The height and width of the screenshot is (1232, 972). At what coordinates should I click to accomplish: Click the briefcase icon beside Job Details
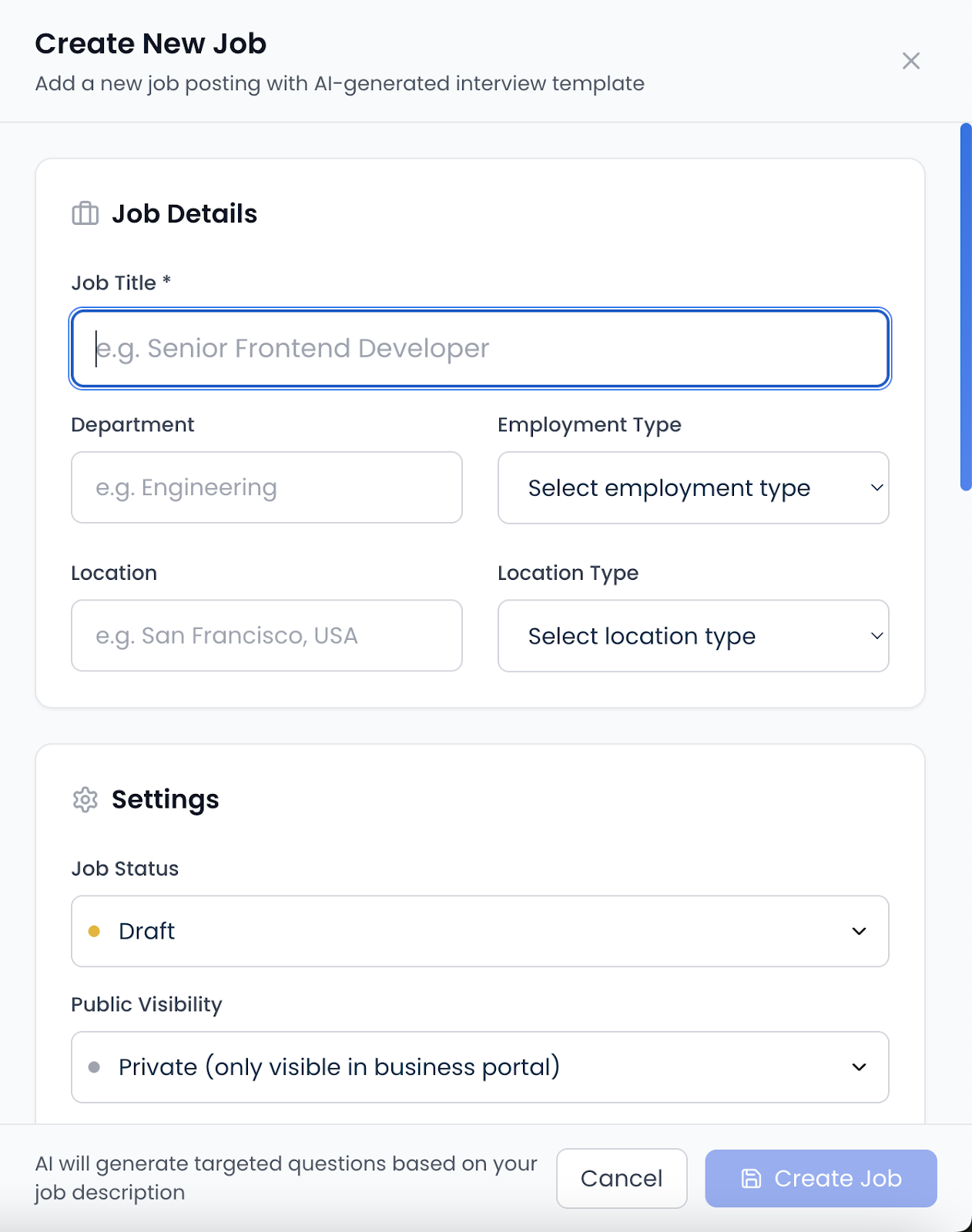[x=85, y=213]
